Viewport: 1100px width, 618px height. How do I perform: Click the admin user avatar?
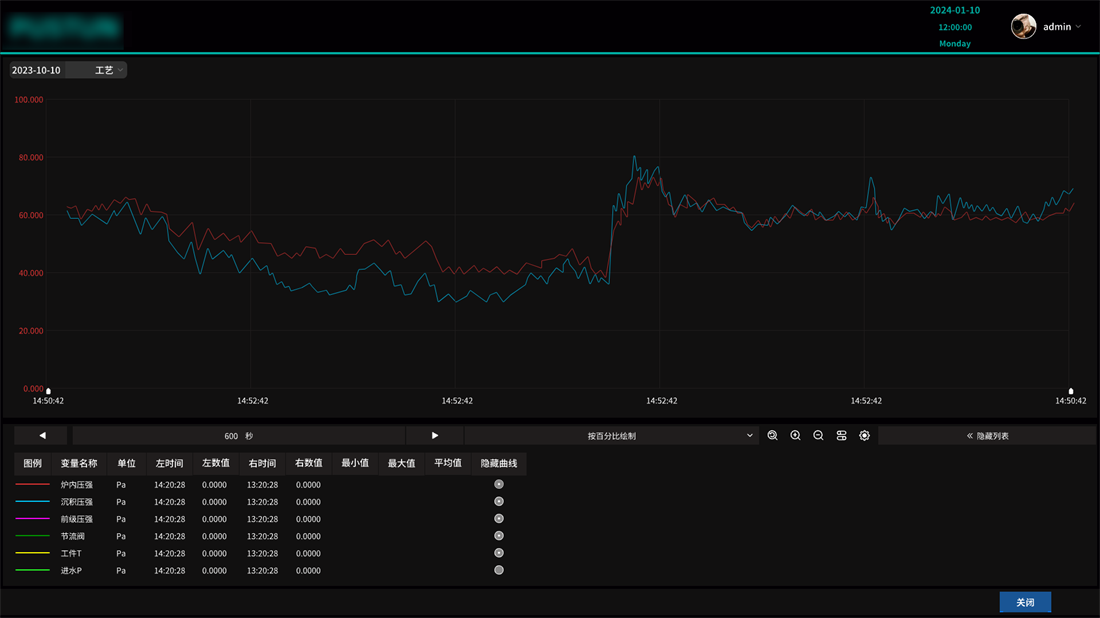[x=1023, y=27]
